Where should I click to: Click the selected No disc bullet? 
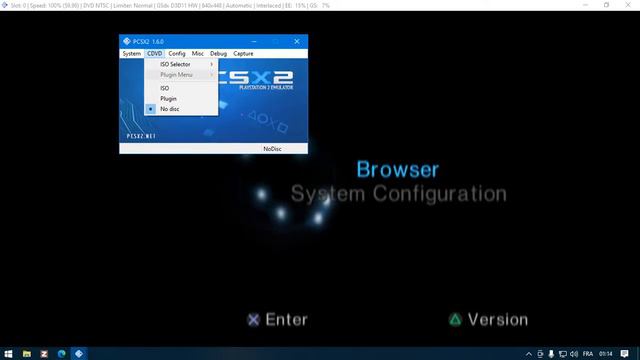tap(151, 109)
